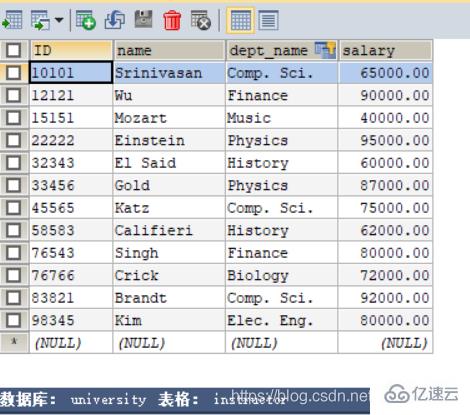Select the salary cell 62000.00
Image resolution: width=470 pixels, height=415 pixels.
pos(385,230)
